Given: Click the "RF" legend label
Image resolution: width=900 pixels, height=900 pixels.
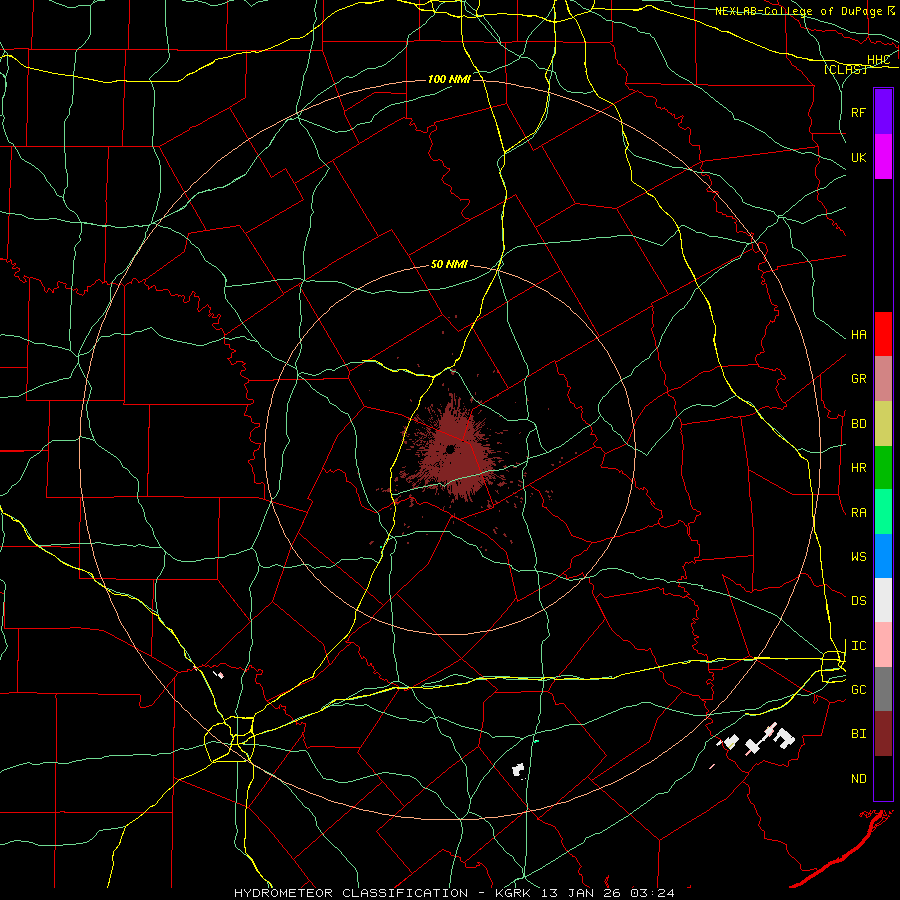Looking at the screenshot, I should [x=858, y=112].
